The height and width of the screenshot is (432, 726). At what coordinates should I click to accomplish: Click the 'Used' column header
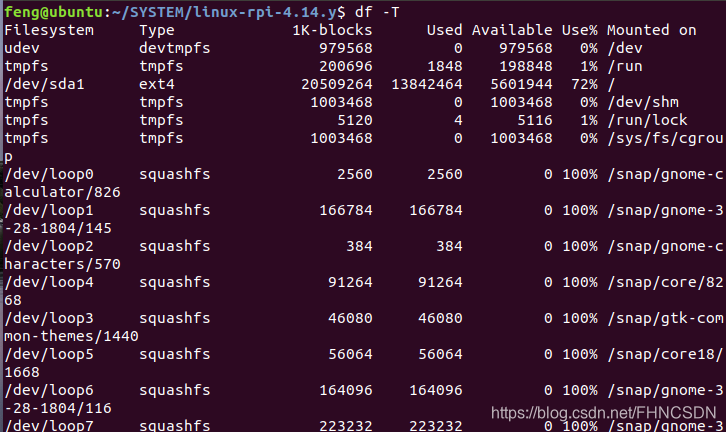click(444, 31)
